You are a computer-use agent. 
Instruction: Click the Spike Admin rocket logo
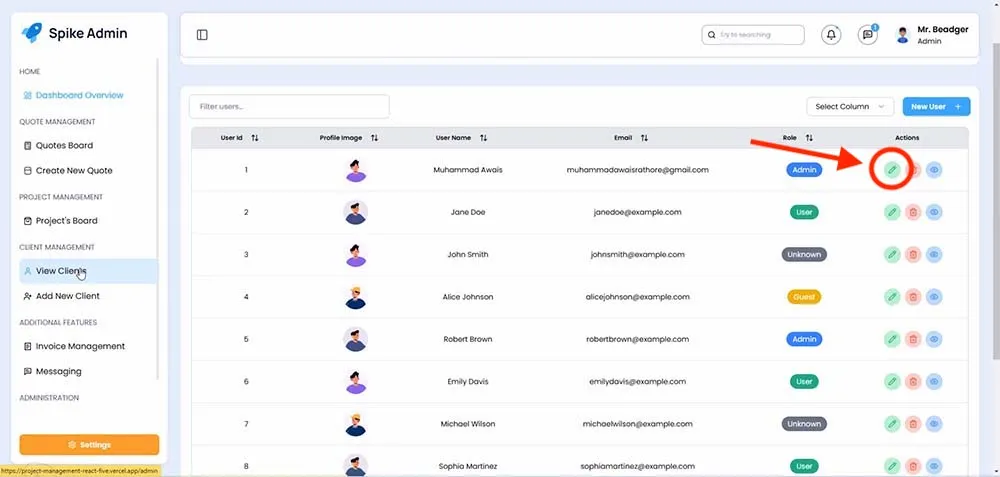[31, 33]
